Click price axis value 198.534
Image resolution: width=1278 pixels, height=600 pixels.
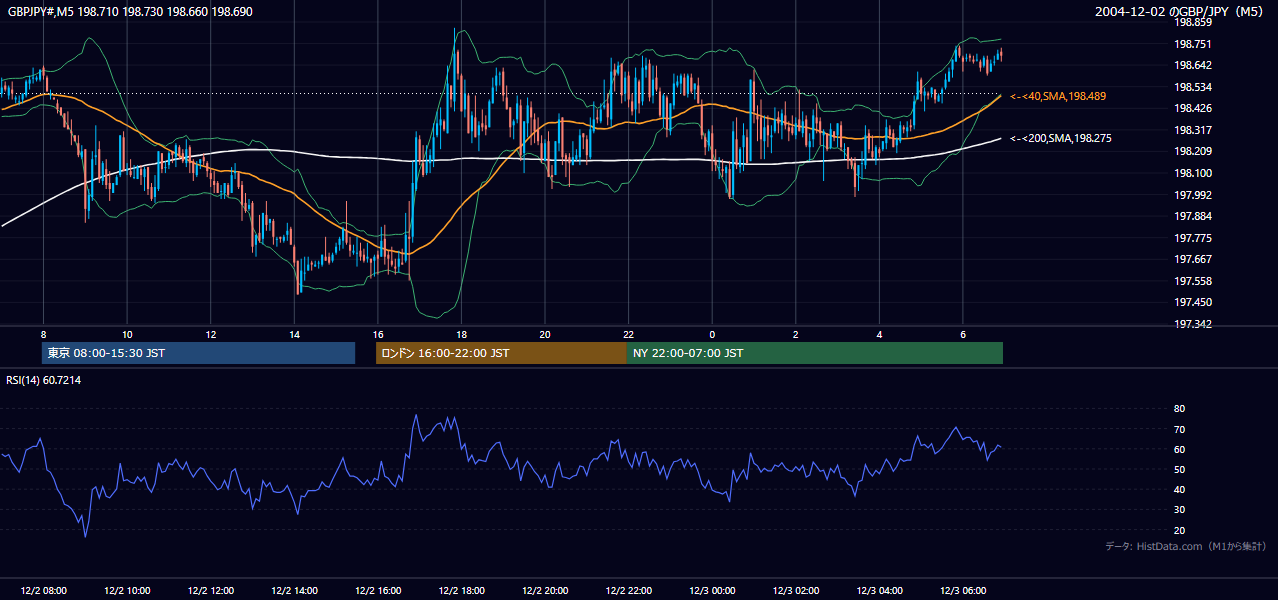[1193, 87]
